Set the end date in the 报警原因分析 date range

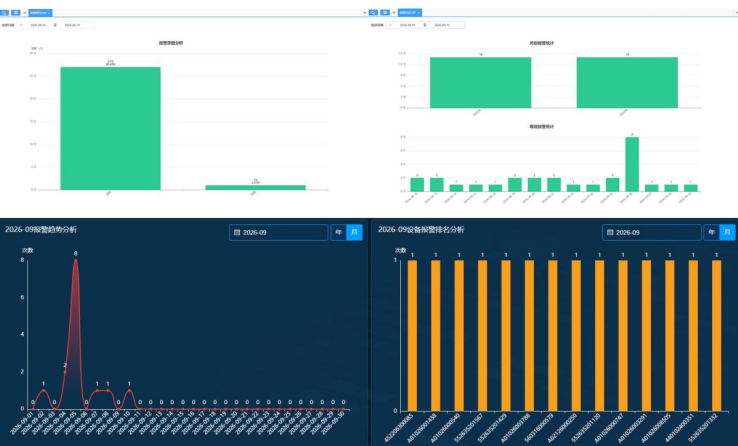click(72, 25)
